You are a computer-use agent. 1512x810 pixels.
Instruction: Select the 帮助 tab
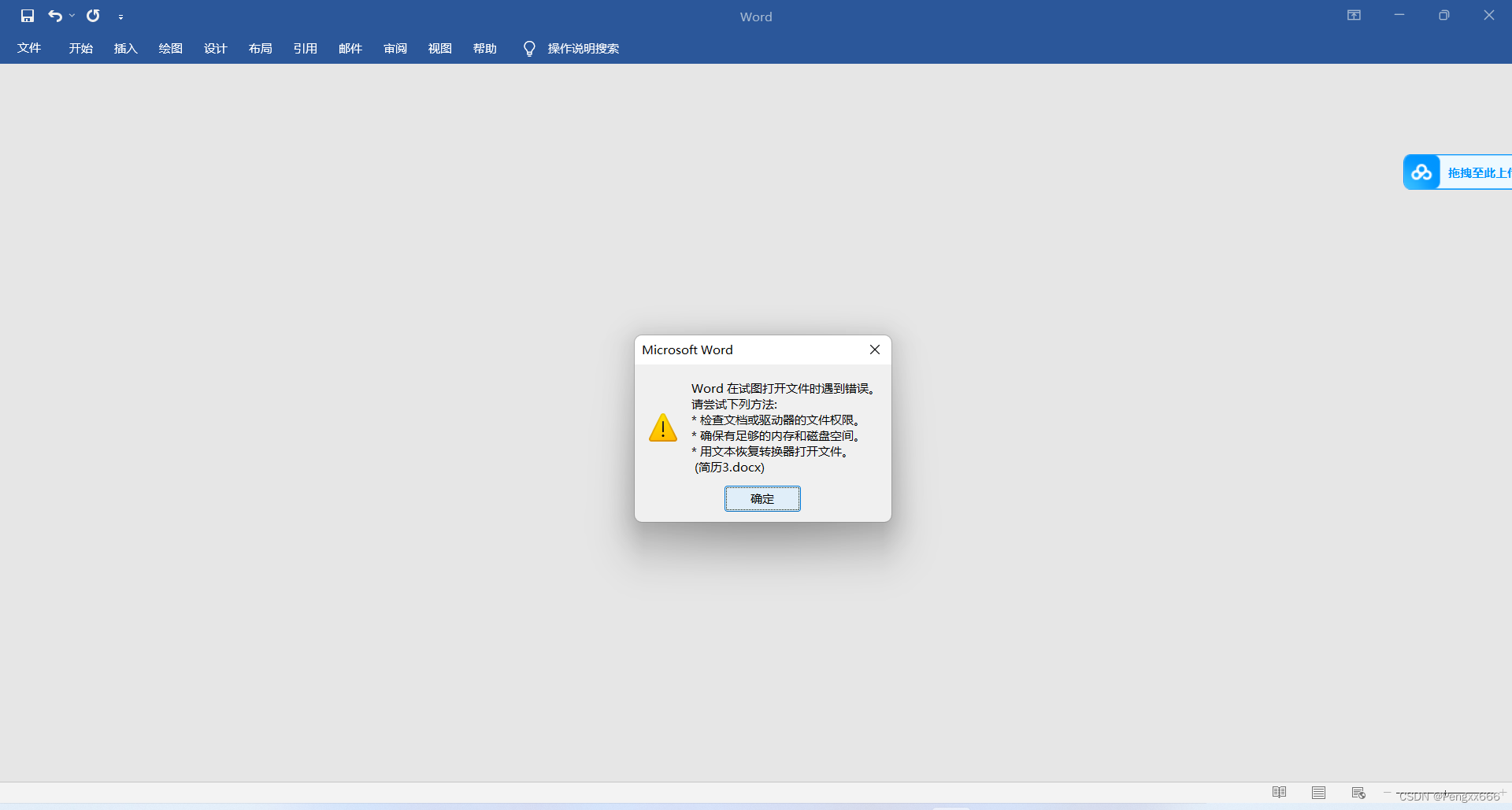tap(485, 48)
